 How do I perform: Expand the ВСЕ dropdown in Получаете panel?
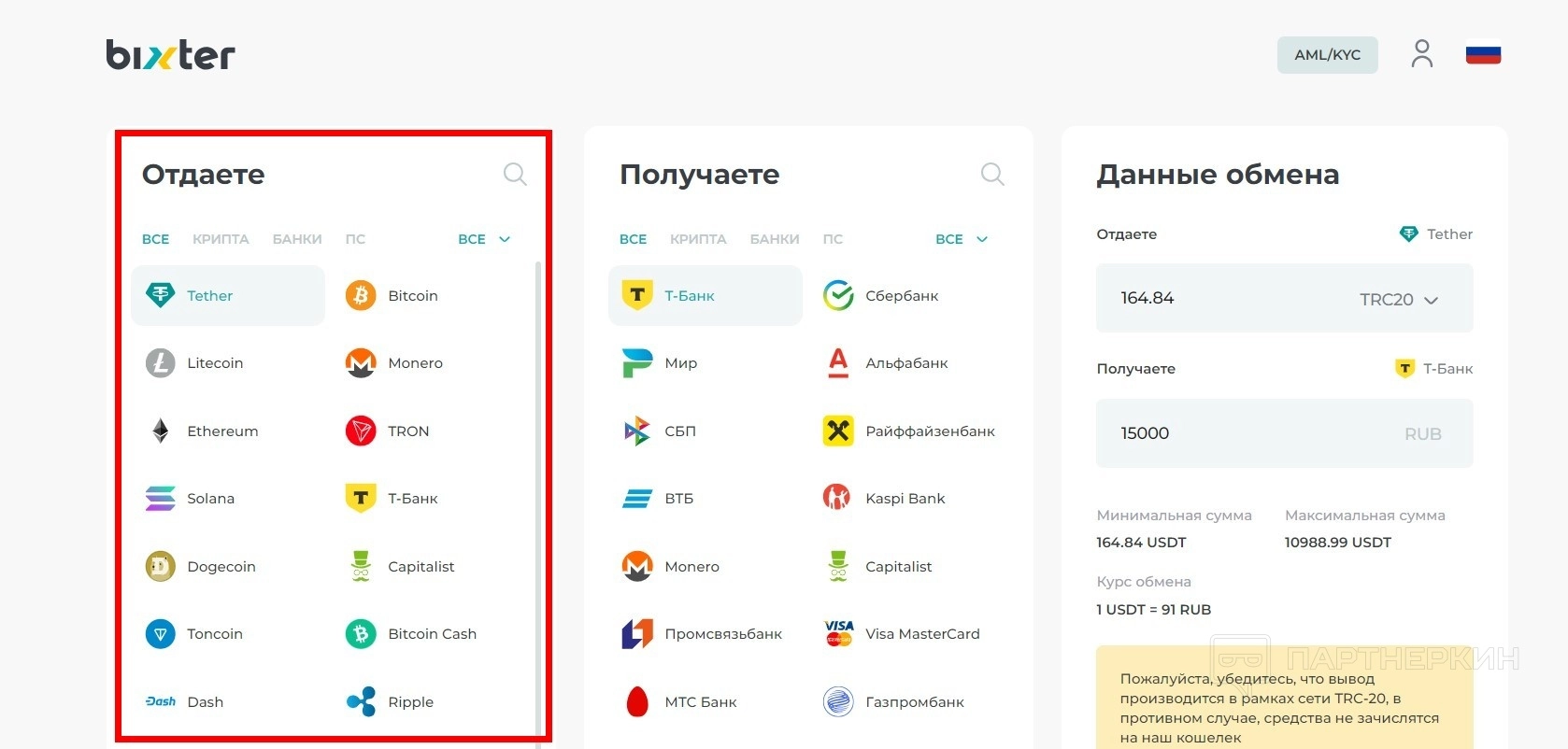[x=962, y=239]
